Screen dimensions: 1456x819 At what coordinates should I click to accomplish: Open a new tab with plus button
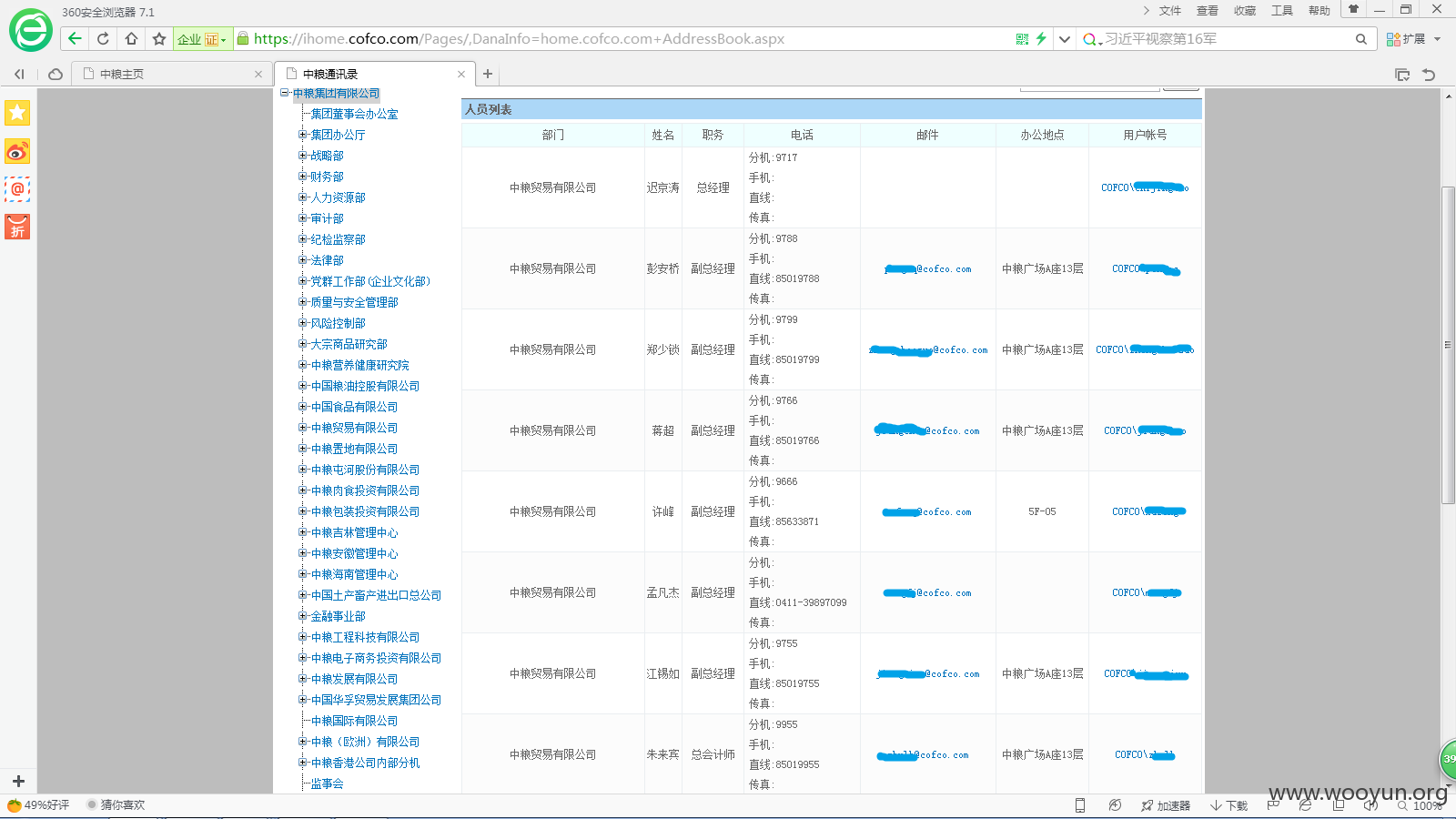tap(488, 74)
